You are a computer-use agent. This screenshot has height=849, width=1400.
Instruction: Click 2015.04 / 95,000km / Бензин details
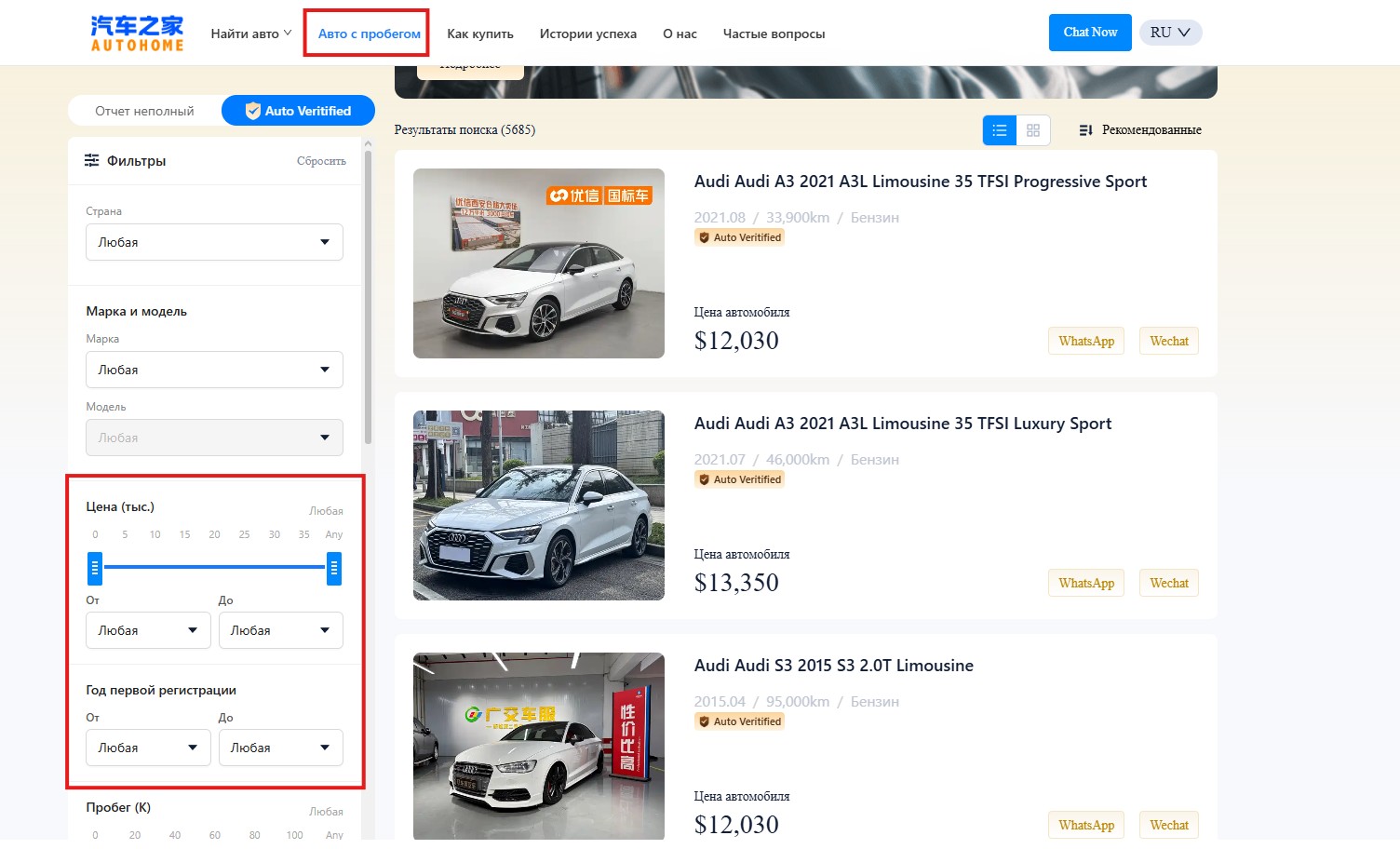[x=797, y=702]
